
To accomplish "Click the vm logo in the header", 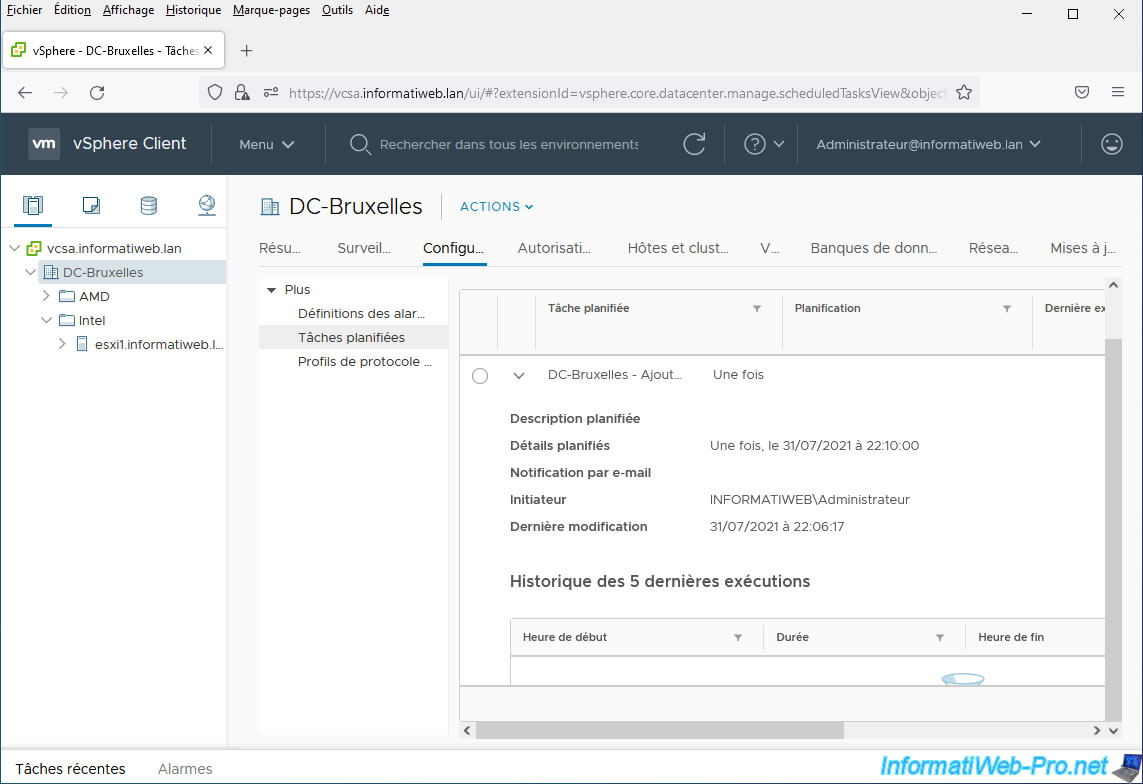I will click(44, 144).
